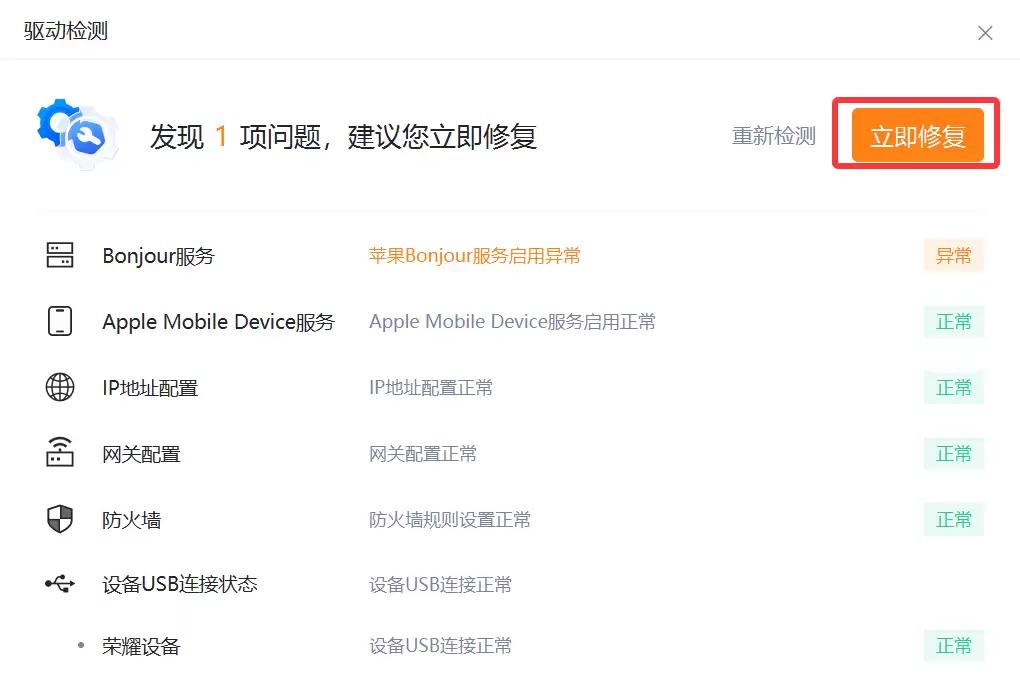Click the 正常 badge for 网关配置
Image resolution: width=1020 pixels, height=690 pixels.
(x=953, y=454)
